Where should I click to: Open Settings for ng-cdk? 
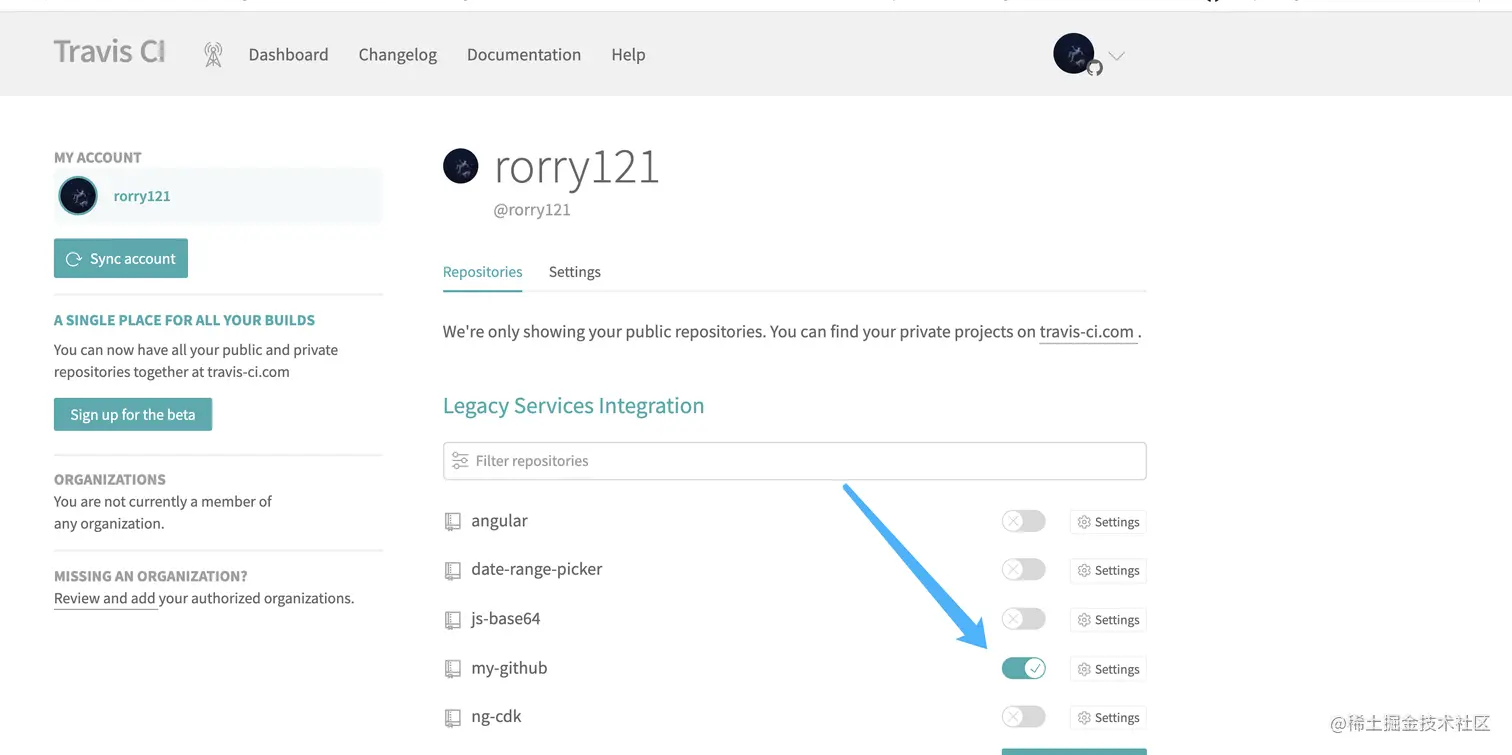click(1108, 718)
